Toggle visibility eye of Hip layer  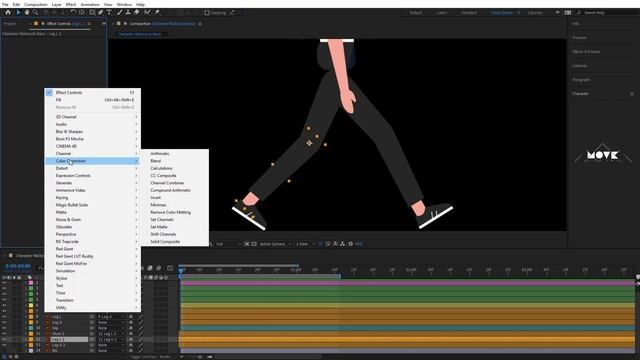(4, 328)
